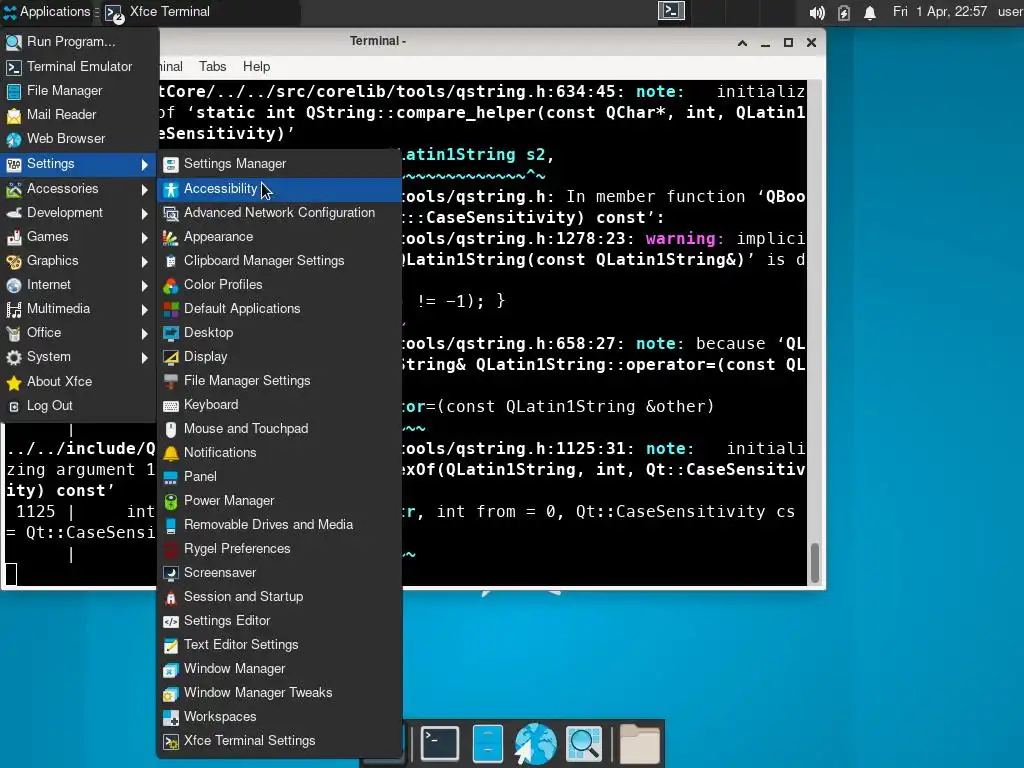The height and width of the screenshot is (768, 1024).
Task: Open Screensaver settings icon
Action: click(170, 573)
